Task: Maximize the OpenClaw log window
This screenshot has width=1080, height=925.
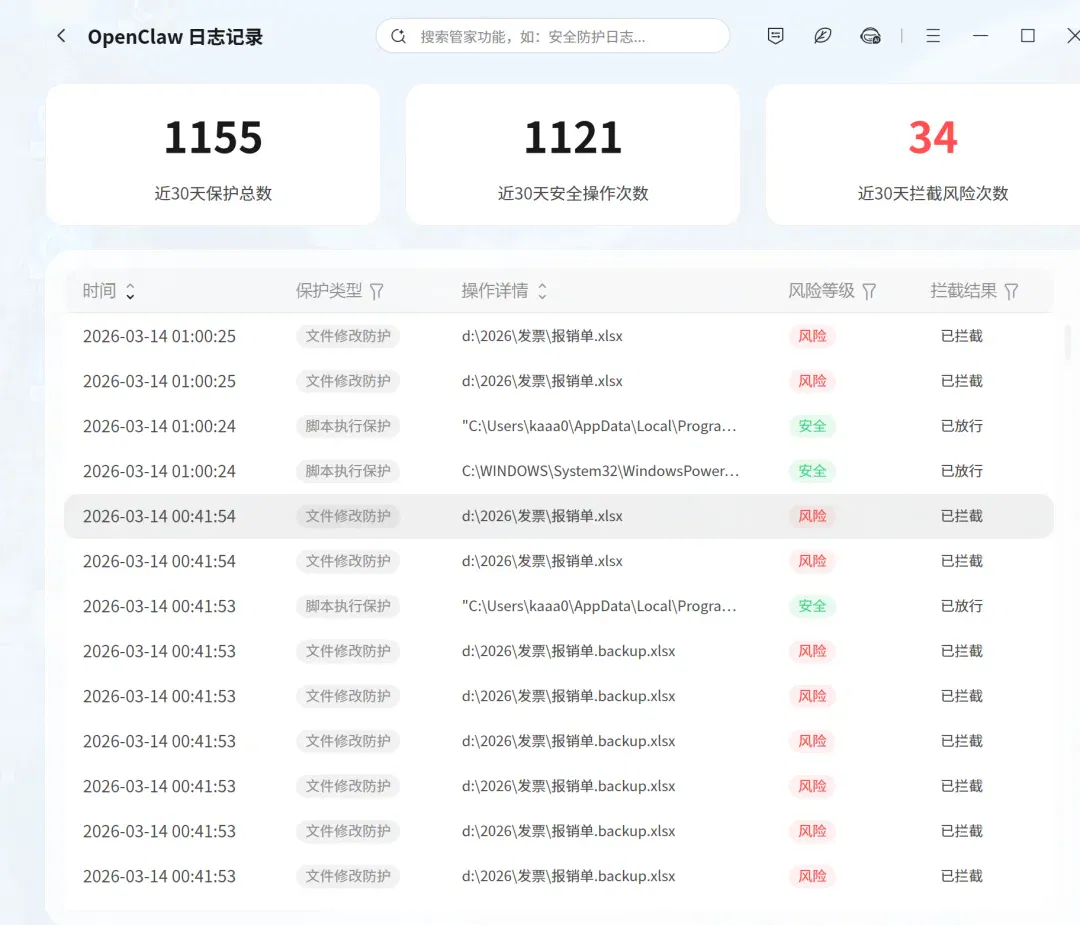Action: (x=1028, y=36)
